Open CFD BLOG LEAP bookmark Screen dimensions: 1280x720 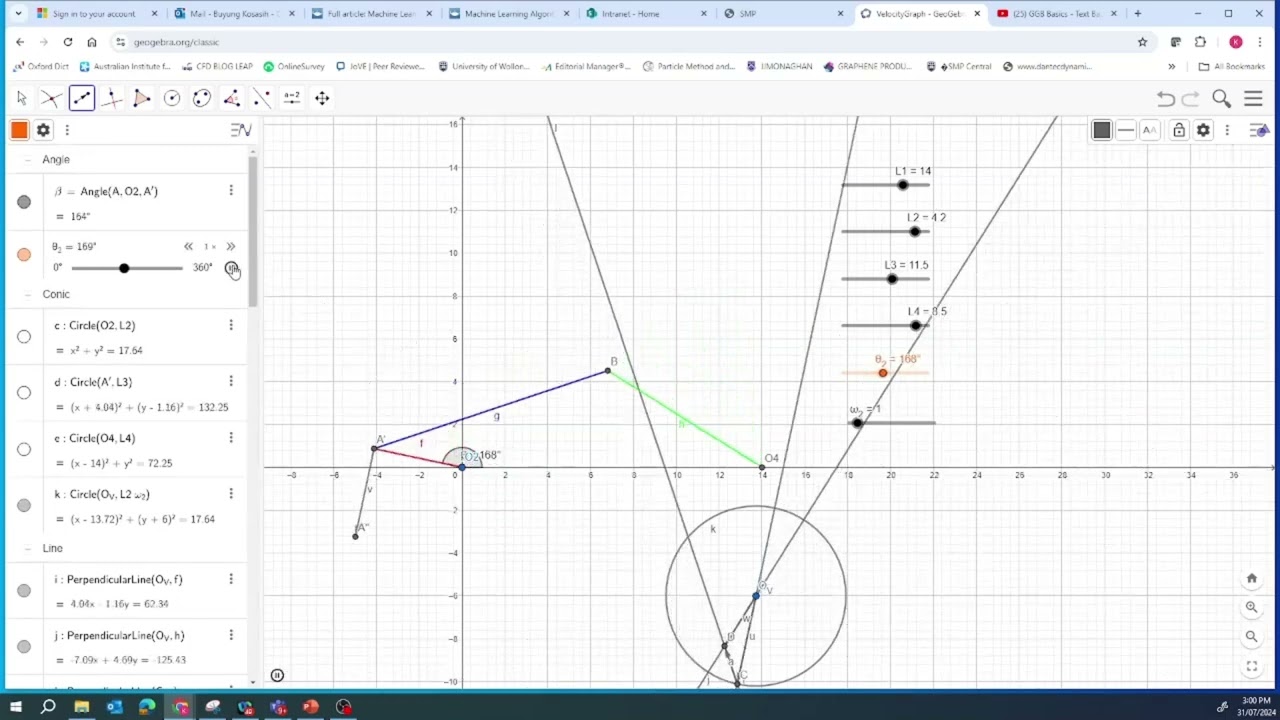[218, 66]
